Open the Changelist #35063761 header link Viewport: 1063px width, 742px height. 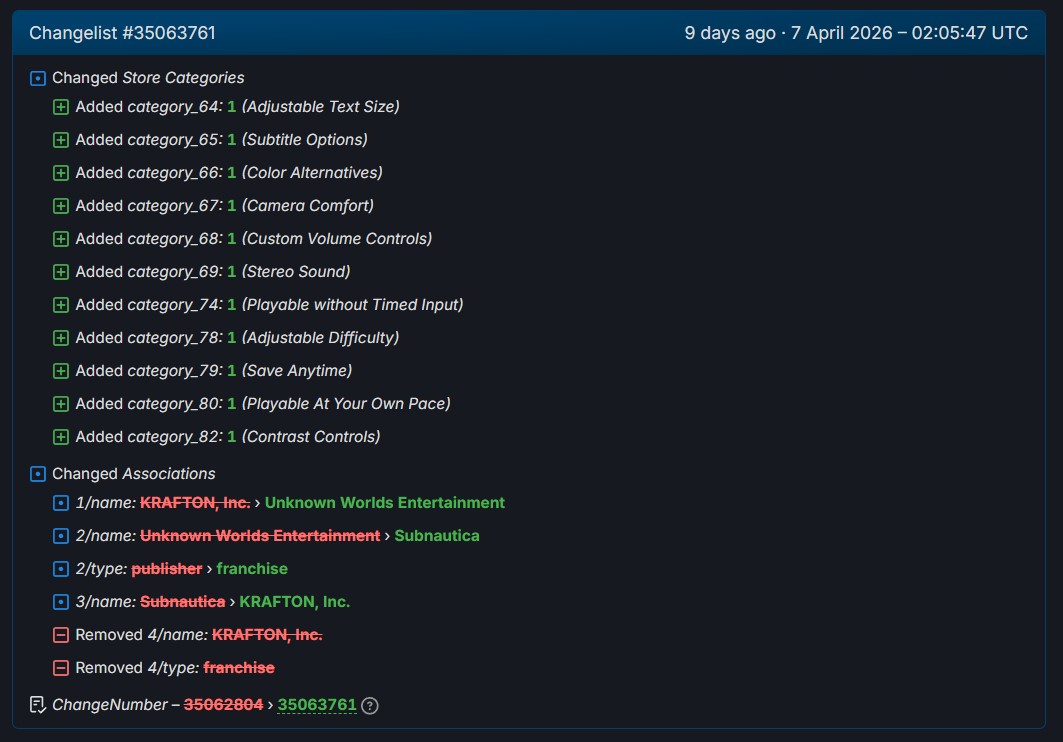[122, 33]
